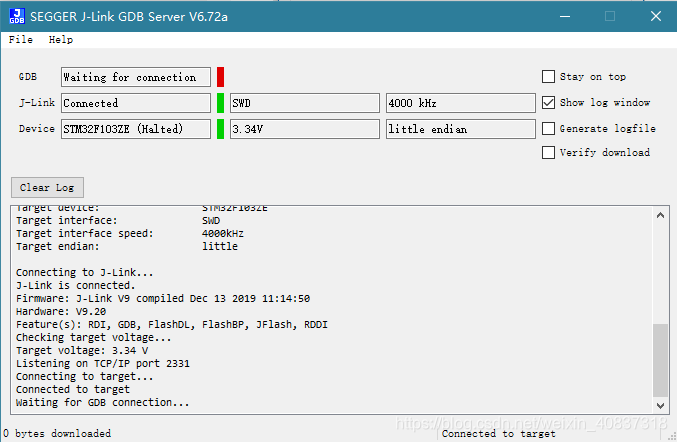Open the File menu

[21, 40]
